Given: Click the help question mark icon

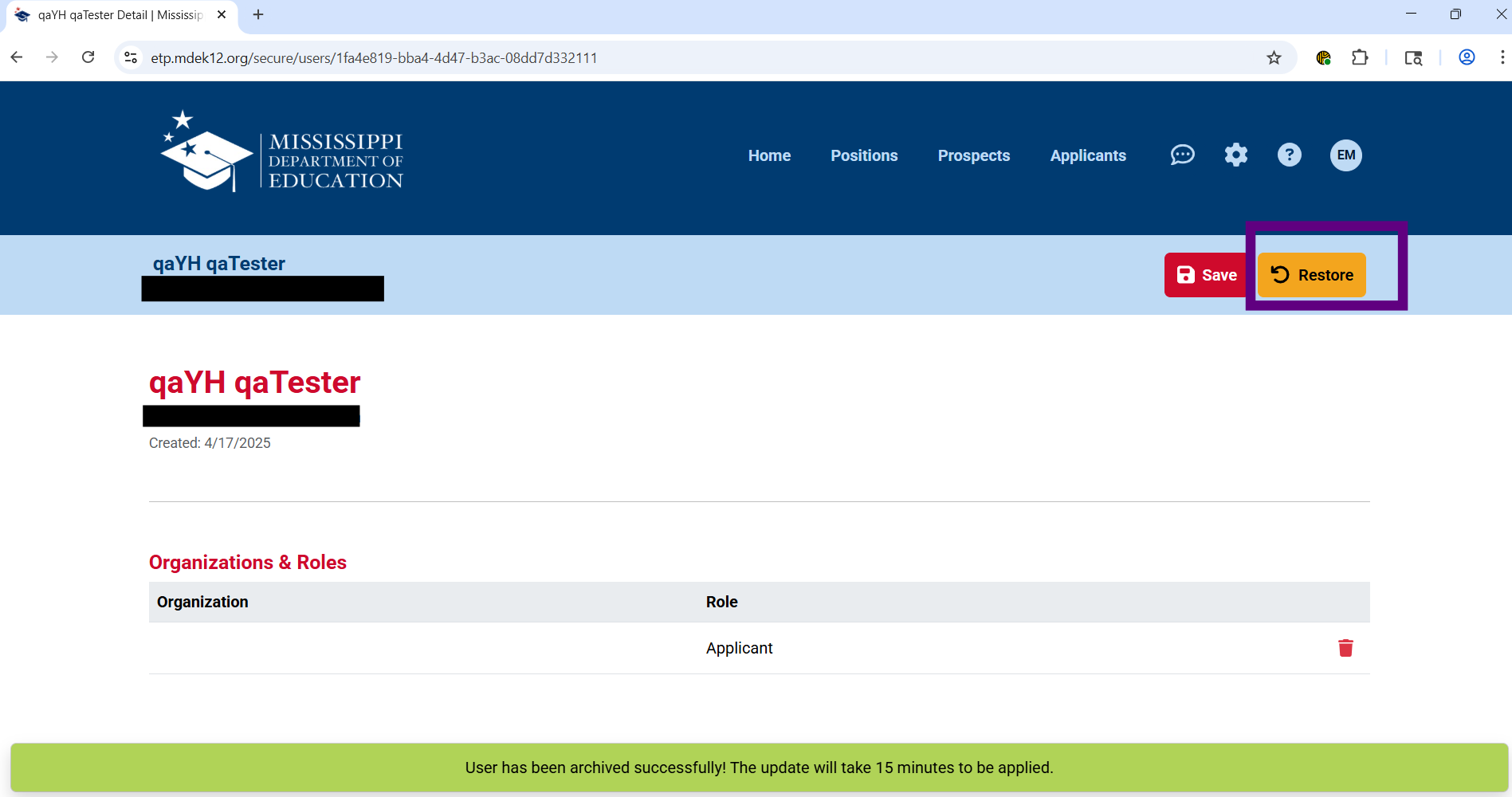Looking at the screenshot, I should (x=1289, y=155).
